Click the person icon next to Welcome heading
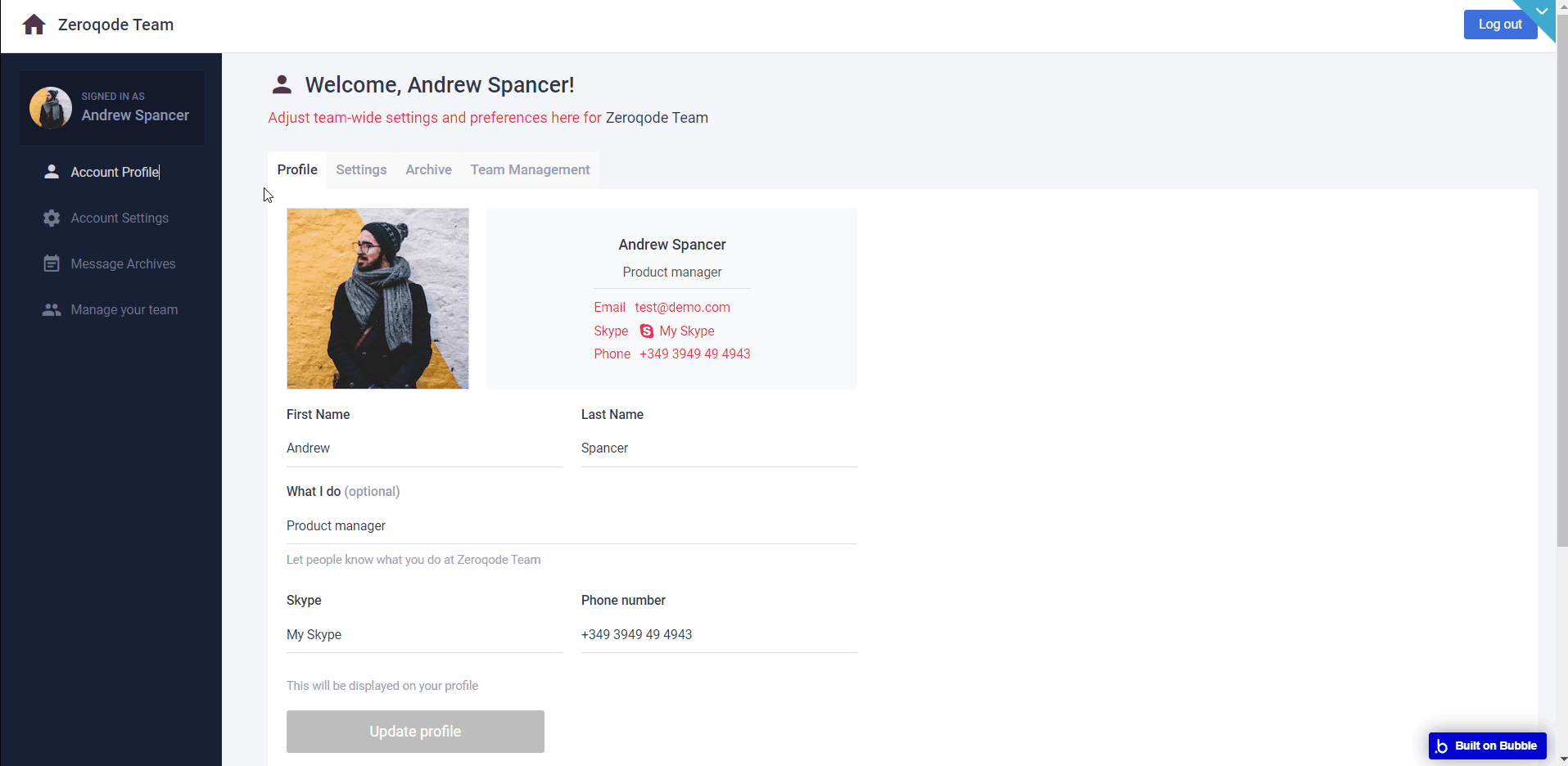The image size is (1568, 766). pos(282,84)
